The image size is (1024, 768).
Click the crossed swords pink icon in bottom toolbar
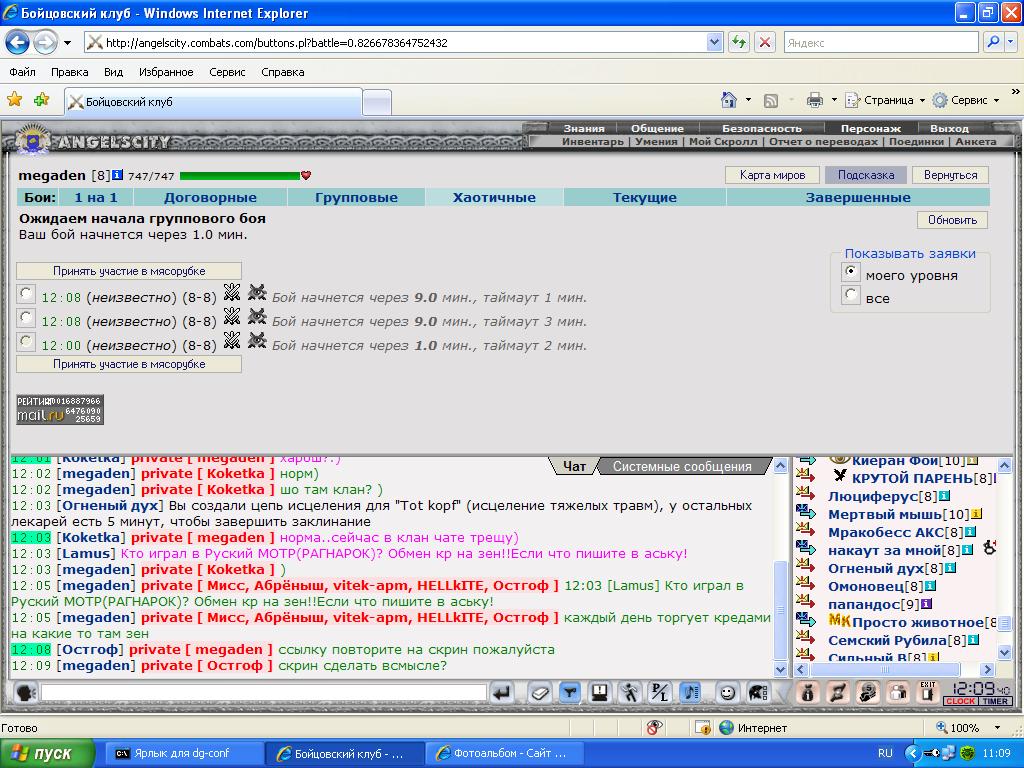click(838, 692)
